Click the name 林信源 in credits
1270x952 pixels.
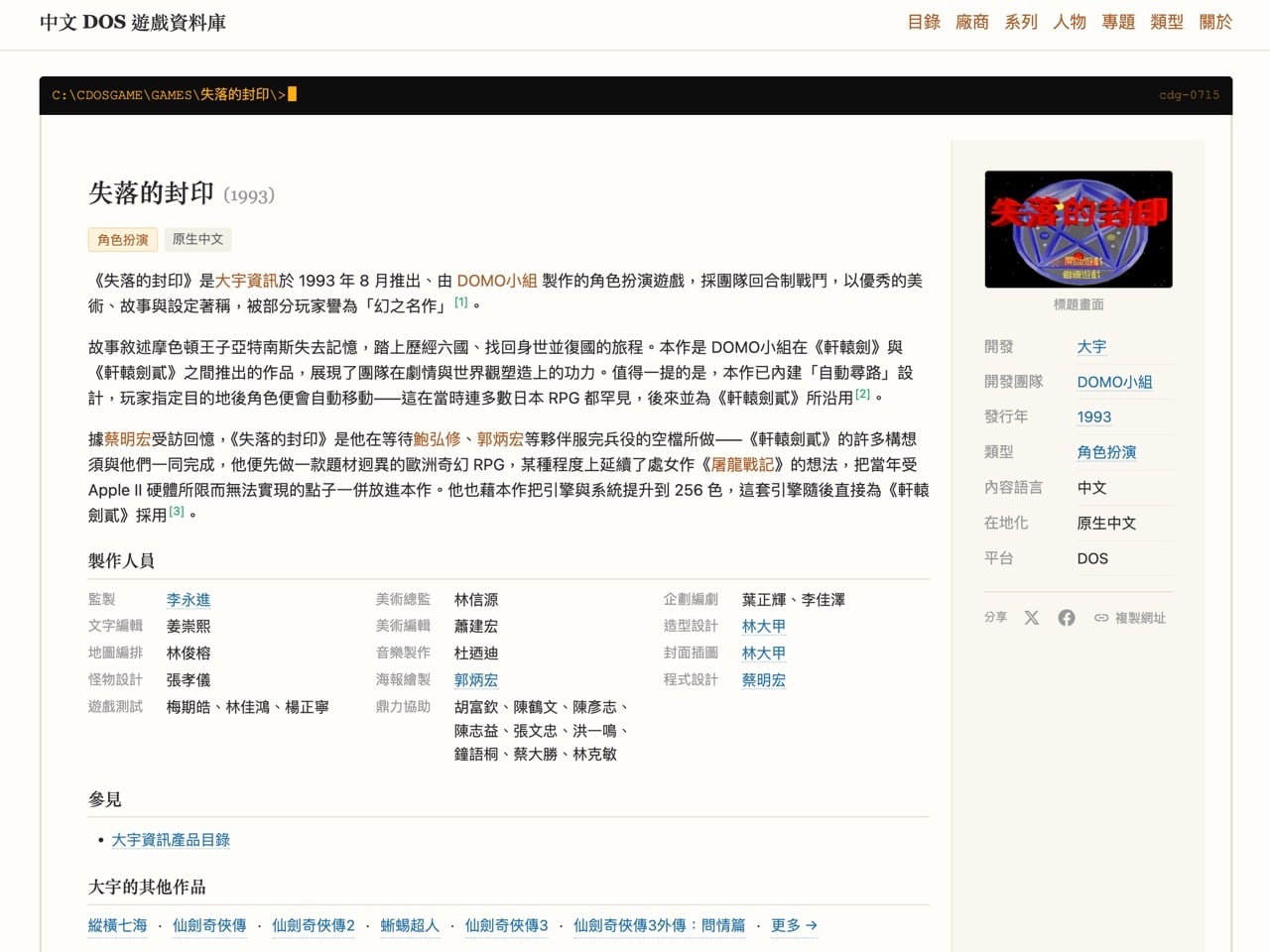pyautogui.click(x=476, y=600)
